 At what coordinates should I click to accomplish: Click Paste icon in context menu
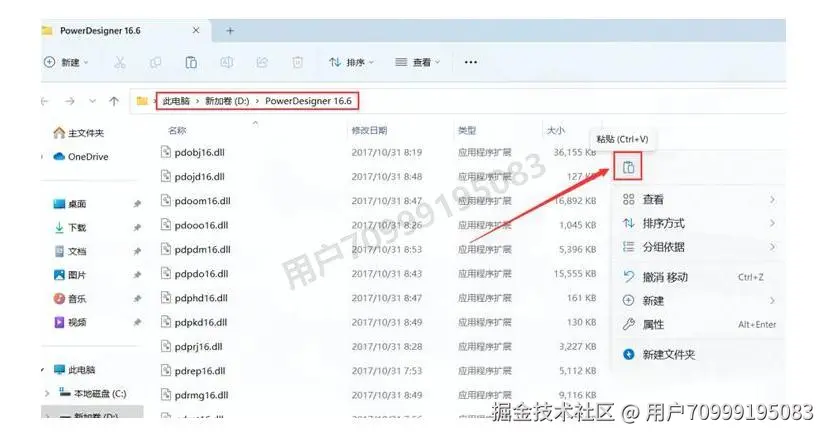tap(628, 167)
